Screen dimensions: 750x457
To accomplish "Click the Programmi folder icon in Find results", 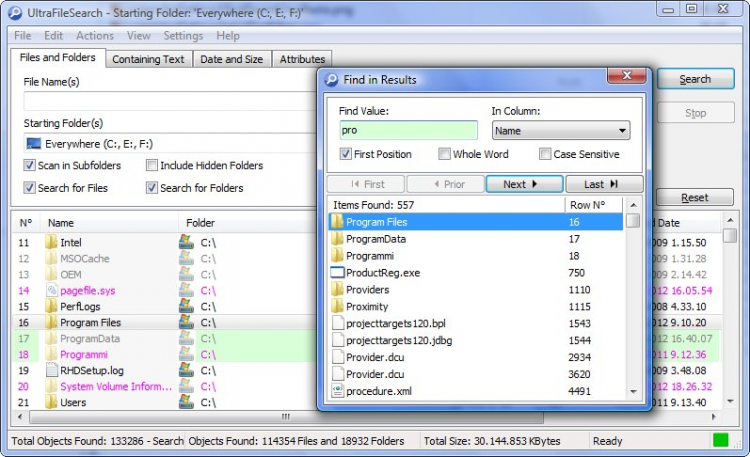I will [337, 256].
